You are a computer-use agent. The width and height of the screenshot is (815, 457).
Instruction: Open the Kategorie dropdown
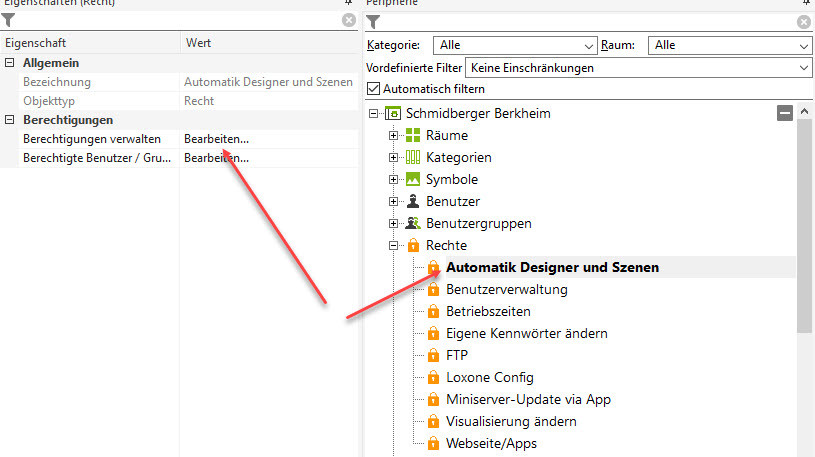[x=514, y=45]
